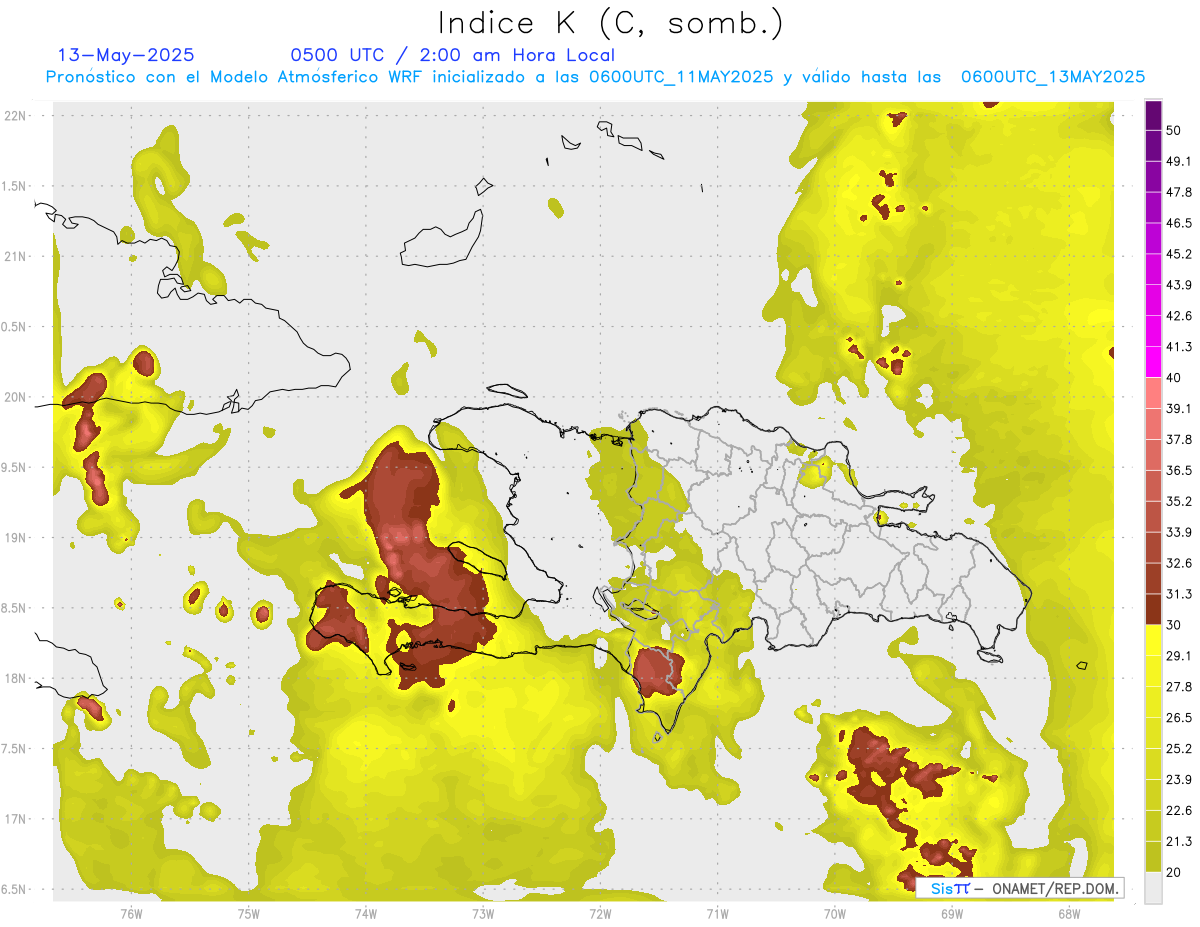This screenshot has height=927, width=1200.
Task: Click the colorbar value "23.9"
Action: point(1180,780)
